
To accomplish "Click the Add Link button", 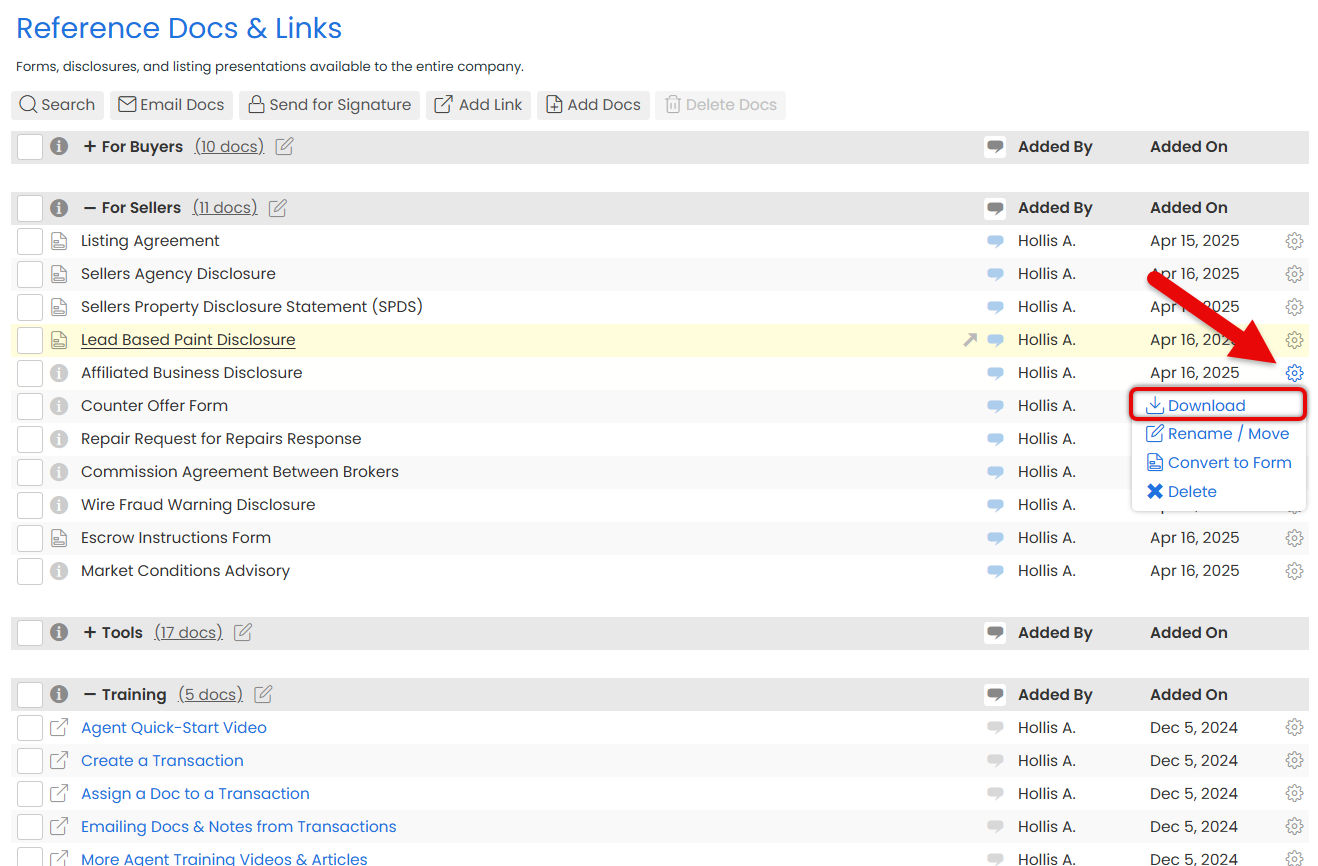I will click(478, 105).
